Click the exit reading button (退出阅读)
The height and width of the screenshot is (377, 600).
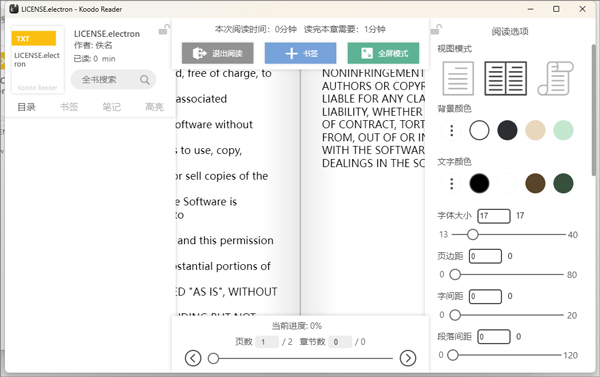click(217, 53)
